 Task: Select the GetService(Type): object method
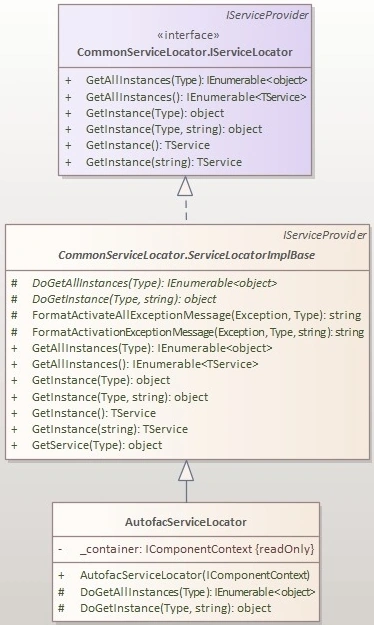click(x=97, y=445)
